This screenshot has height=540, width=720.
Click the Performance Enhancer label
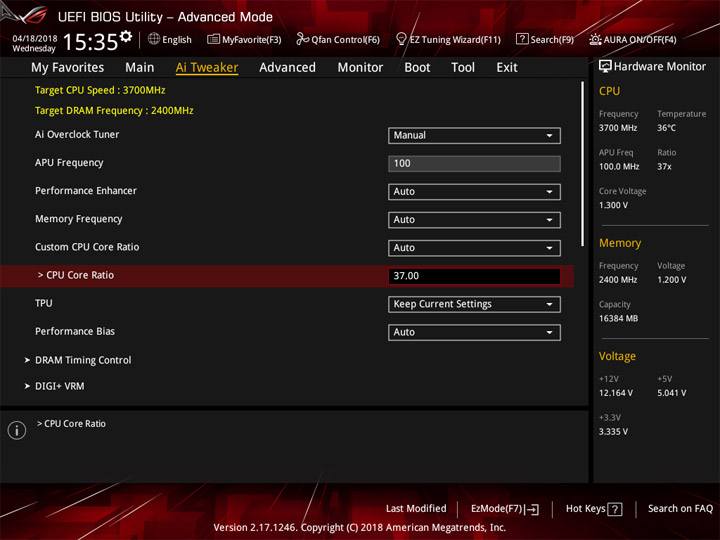point(86,191)
